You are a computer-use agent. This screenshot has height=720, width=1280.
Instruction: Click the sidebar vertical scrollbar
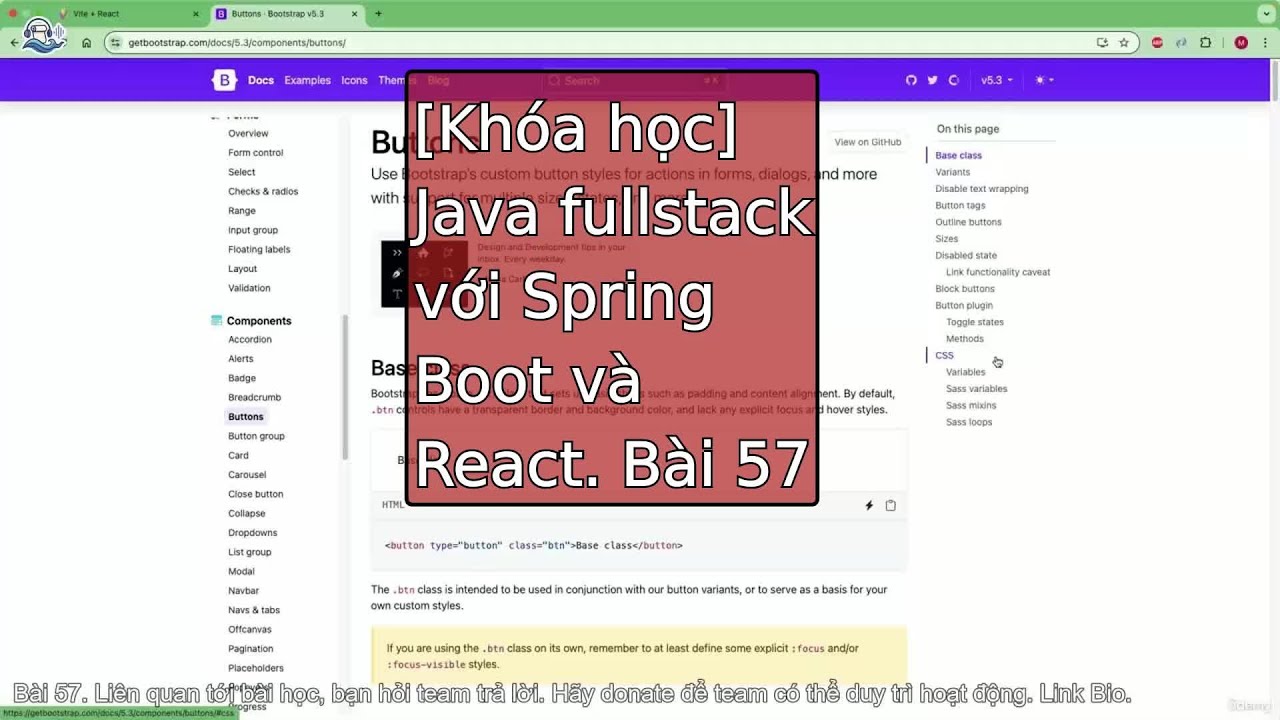346,388
